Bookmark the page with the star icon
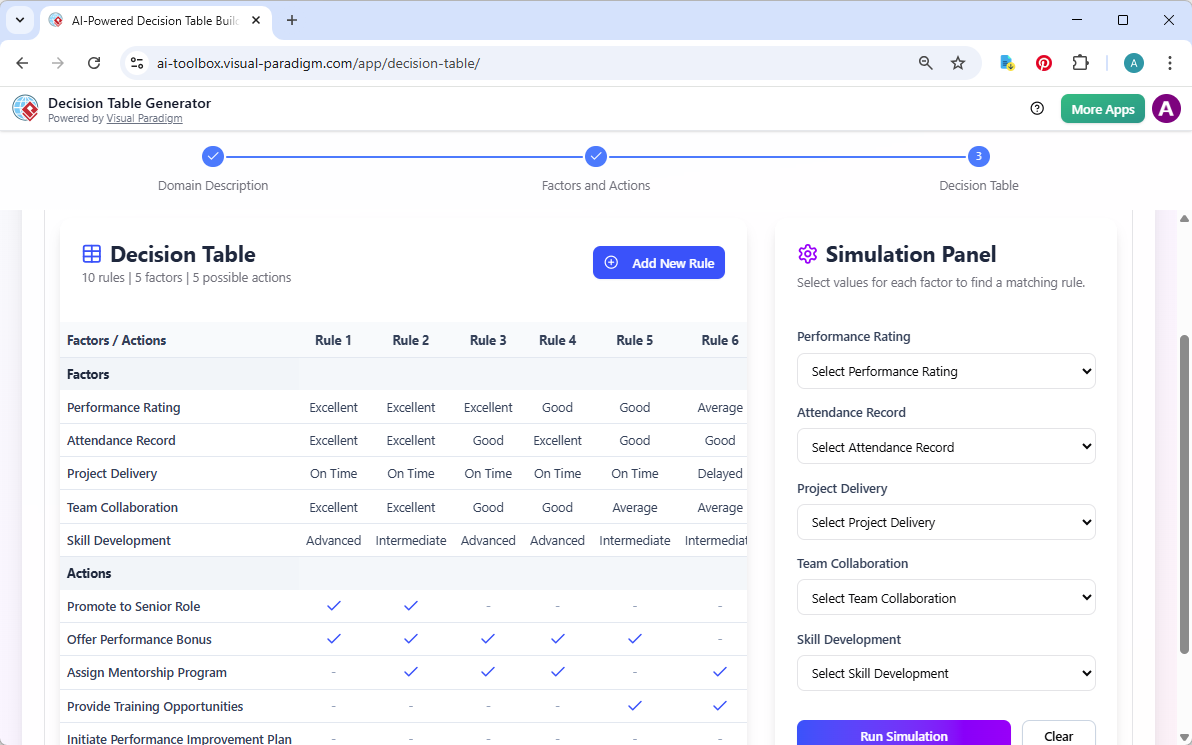Screen dimensions: 1192x745 [x=958, y=62]
